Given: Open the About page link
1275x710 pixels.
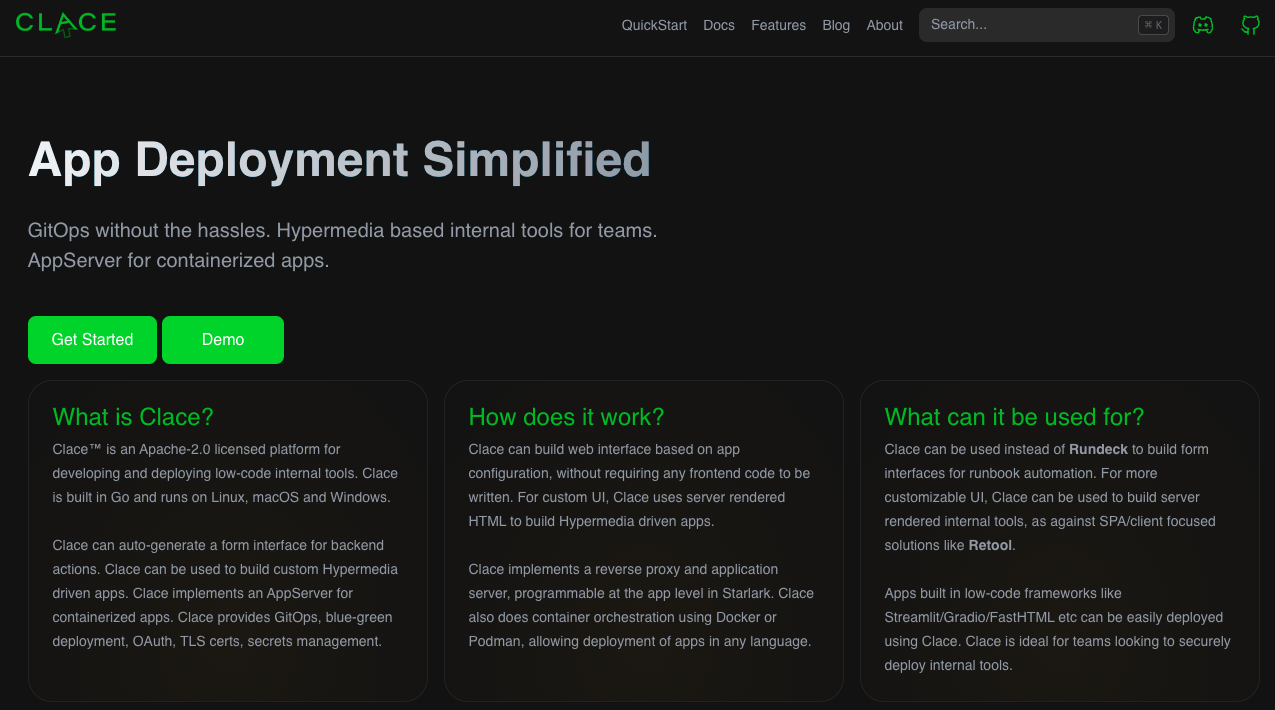Looking at the screenshot, I should 884,25.
